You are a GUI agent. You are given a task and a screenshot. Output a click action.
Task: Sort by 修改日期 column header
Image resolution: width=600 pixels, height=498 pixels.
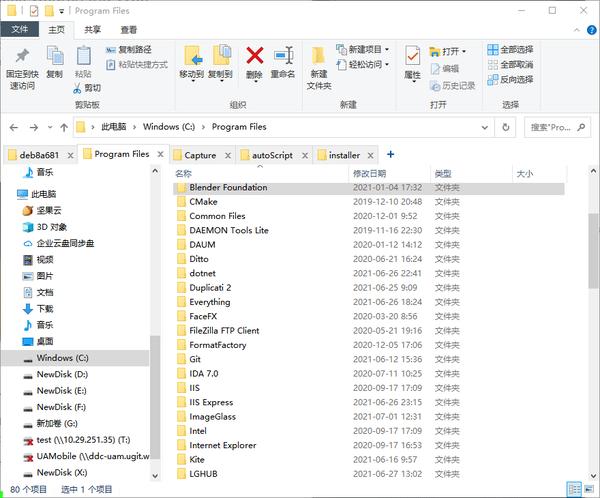[x=390, y=174]
